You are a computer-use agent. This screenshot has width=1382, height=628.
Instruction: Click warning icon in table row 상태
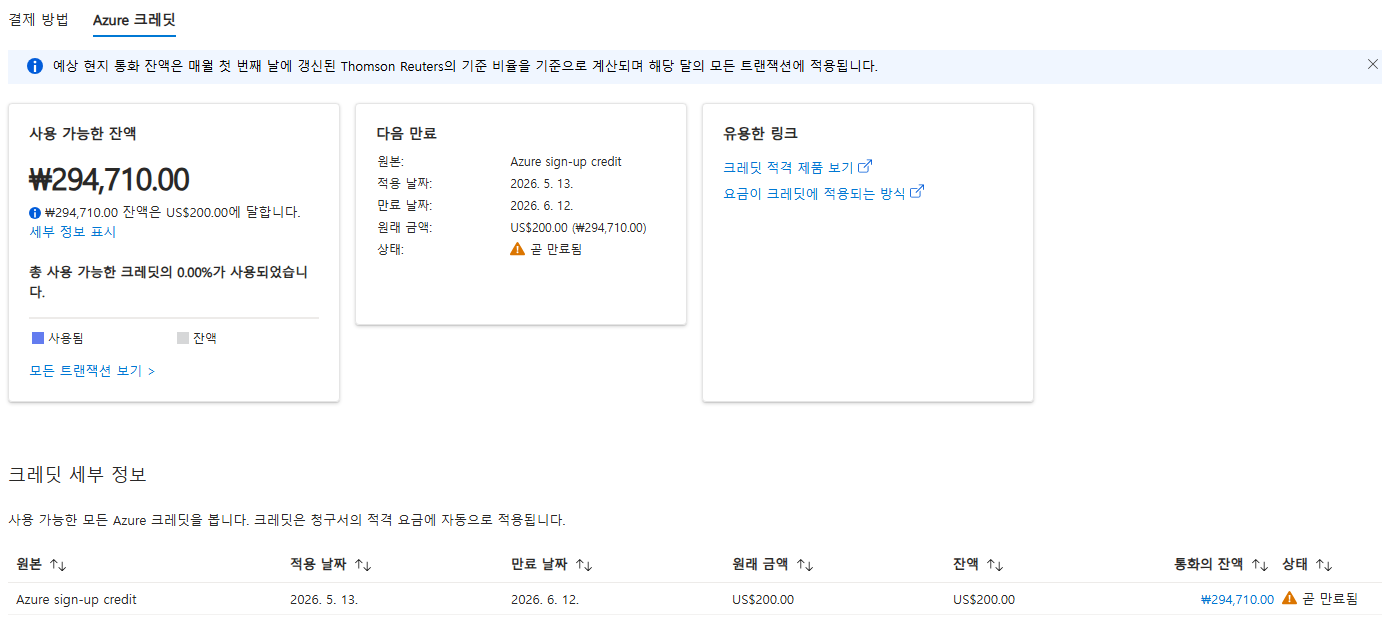(x=1289, y=598)
